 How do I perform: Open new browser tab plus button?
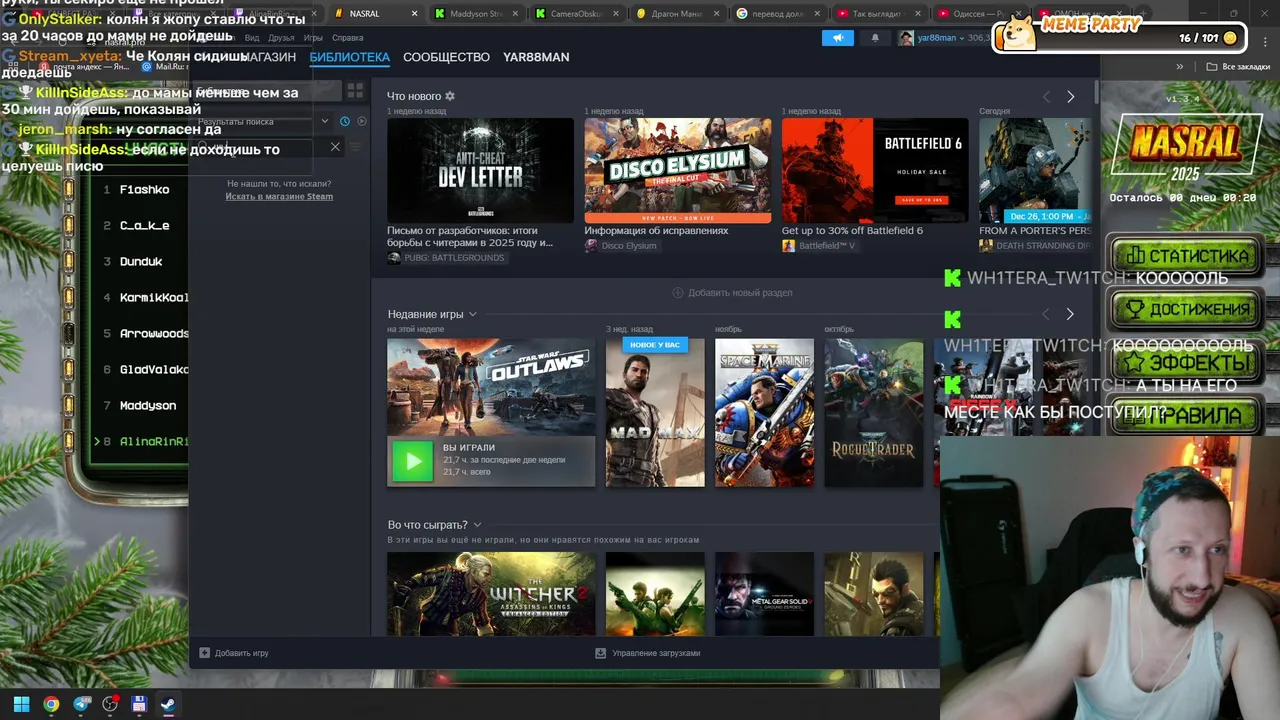[1143, 14]
